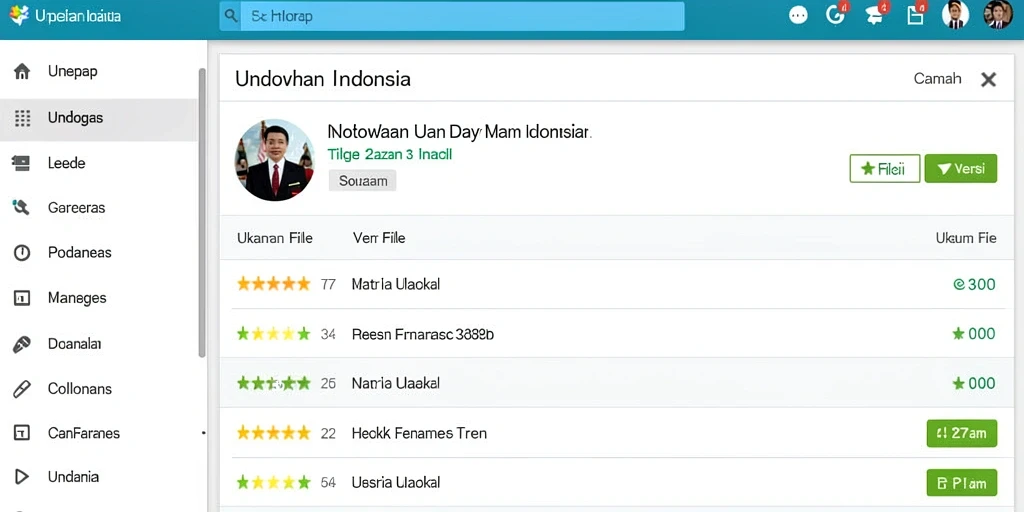Click the CanFaranes sidebar icon
Viewport: 1024px width, 512px height.
[x=22, y=433]
